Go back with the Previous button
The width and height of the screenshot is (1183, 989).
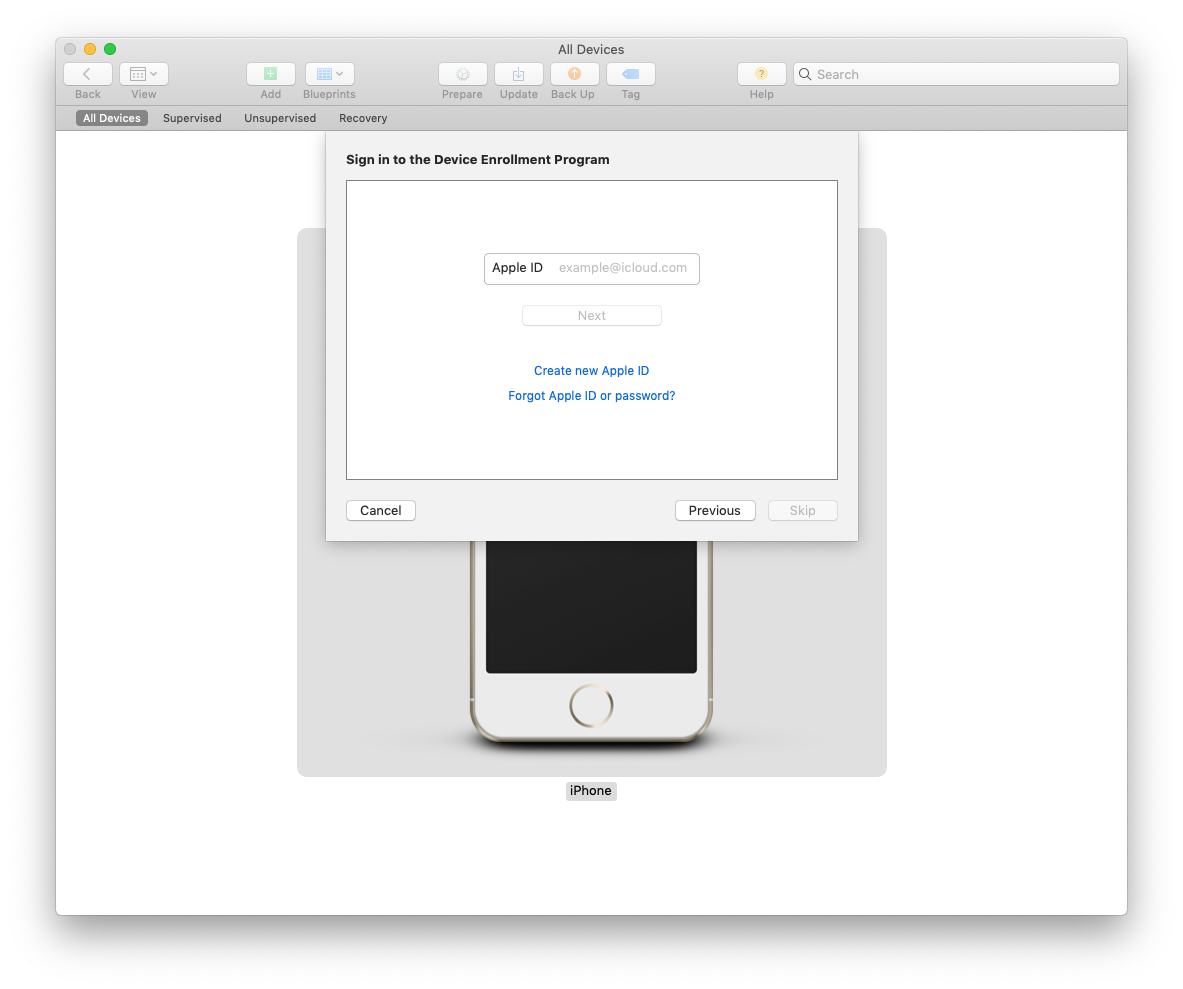point(714,511)
